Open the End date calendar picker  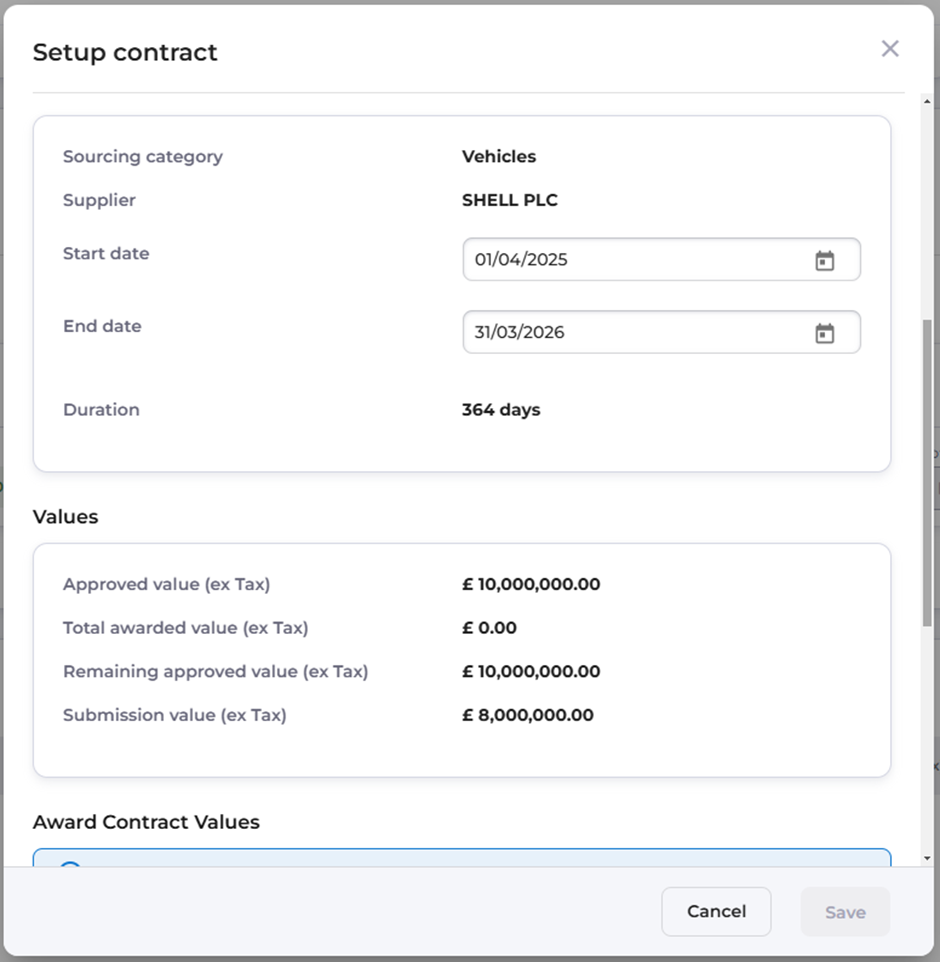click(824, 333)
